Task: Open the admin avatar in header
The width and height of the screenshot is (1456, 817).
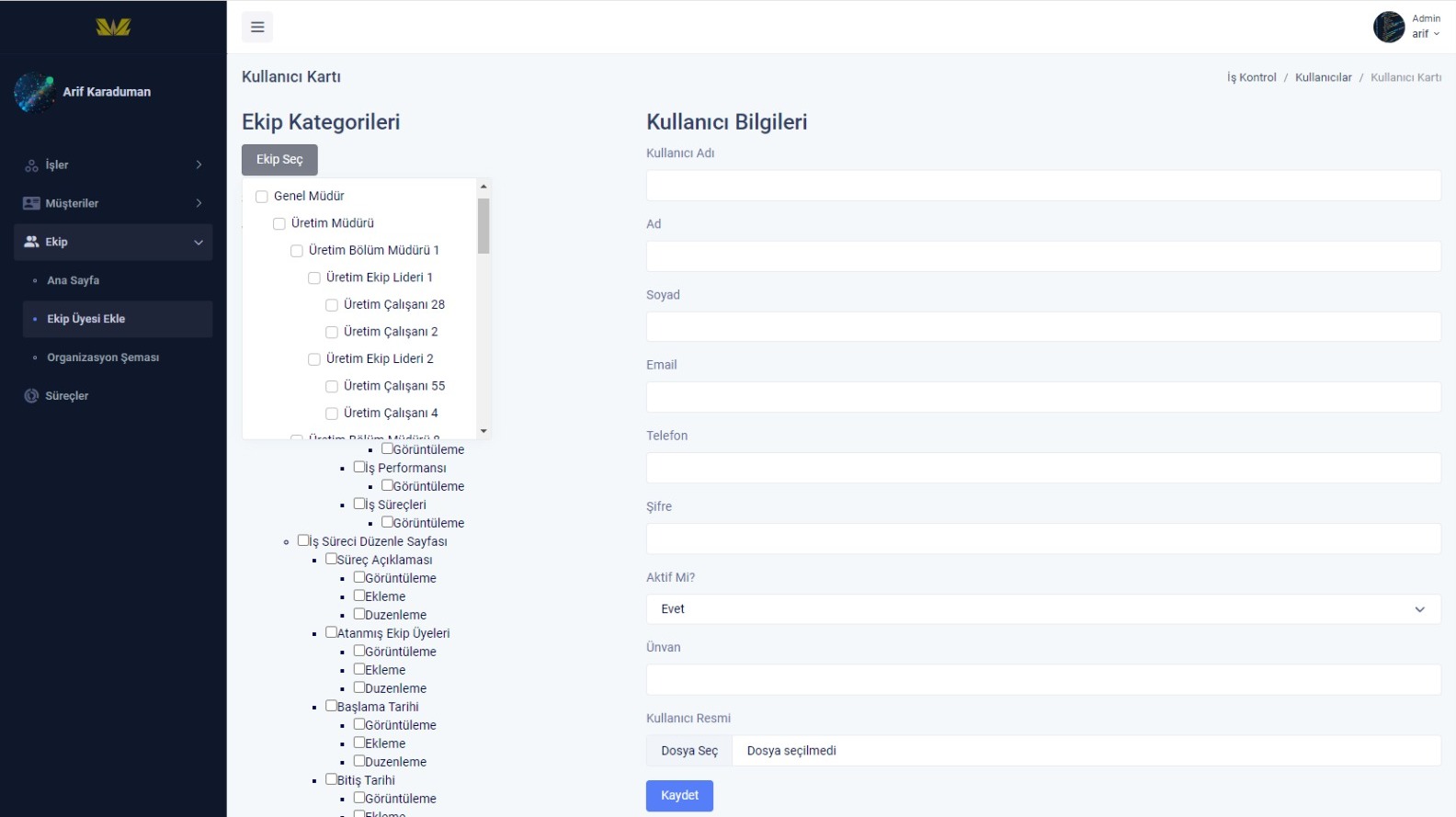Action: click(x=1388, y=27)
